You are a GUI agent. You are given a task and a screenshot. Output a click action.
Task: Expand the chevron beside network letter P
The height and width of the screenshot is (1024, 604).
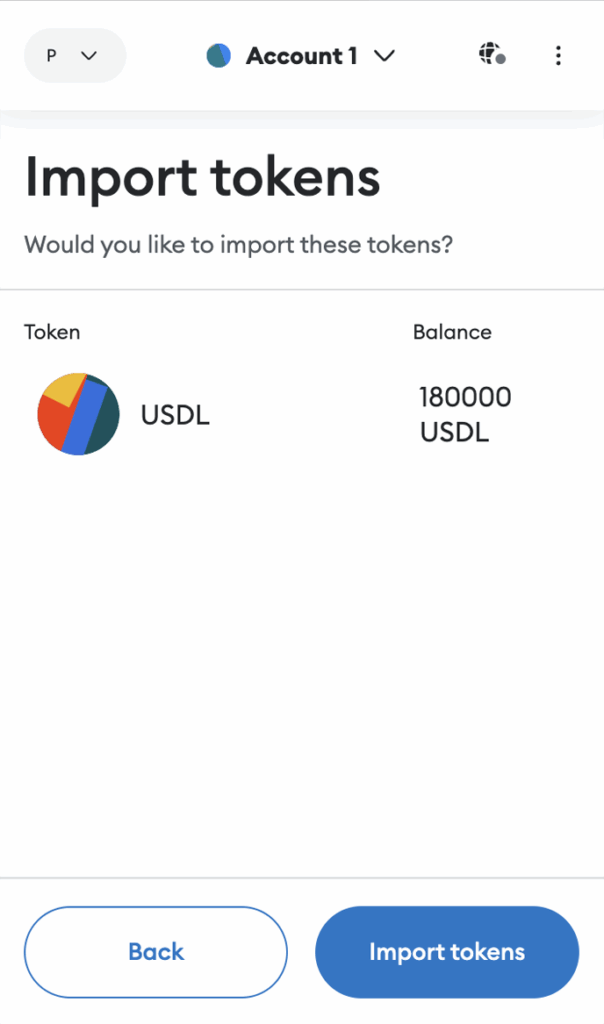(89, 56)
